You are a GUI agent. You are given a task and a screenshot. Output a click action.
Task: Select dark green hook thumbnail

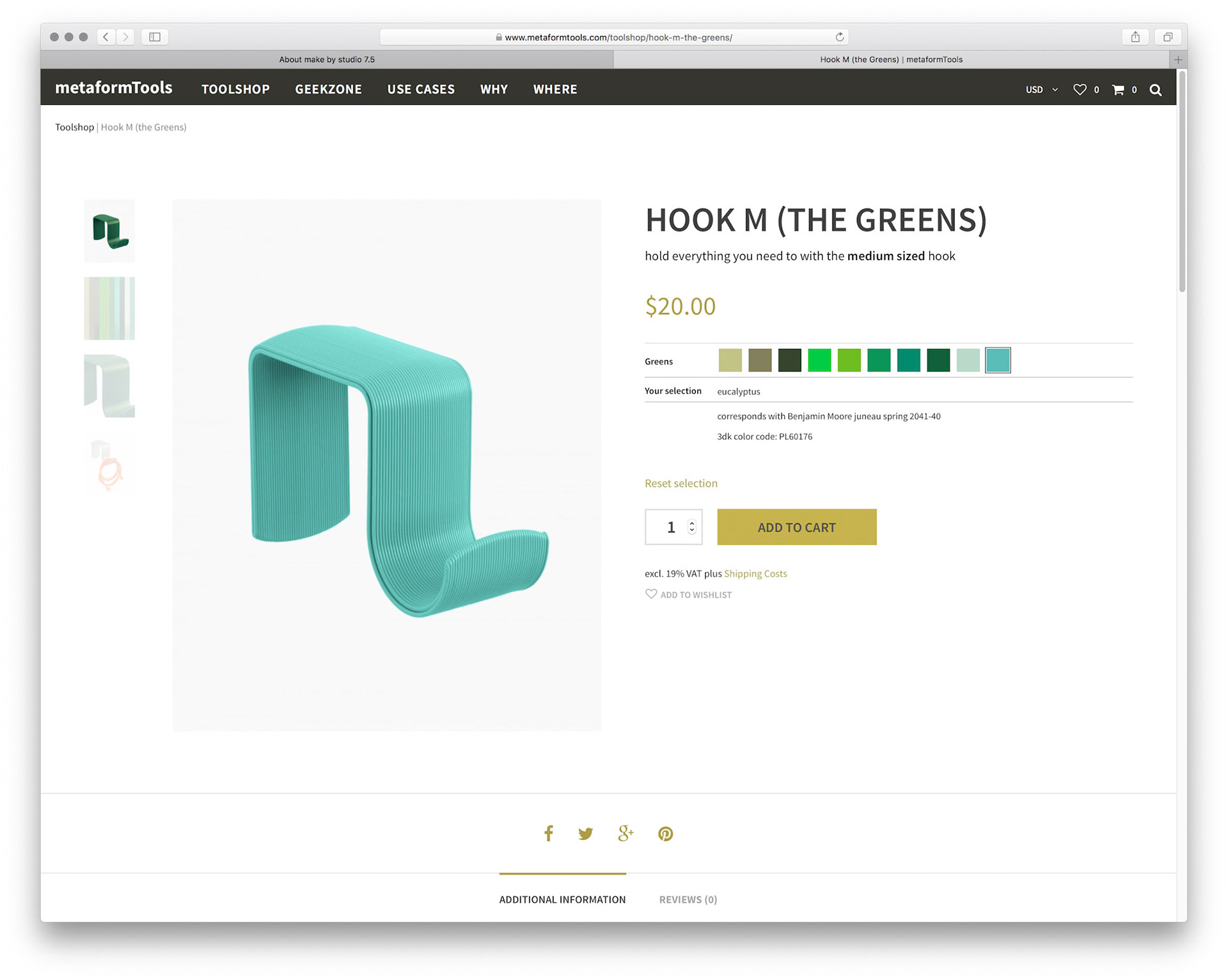click(109, 231)
